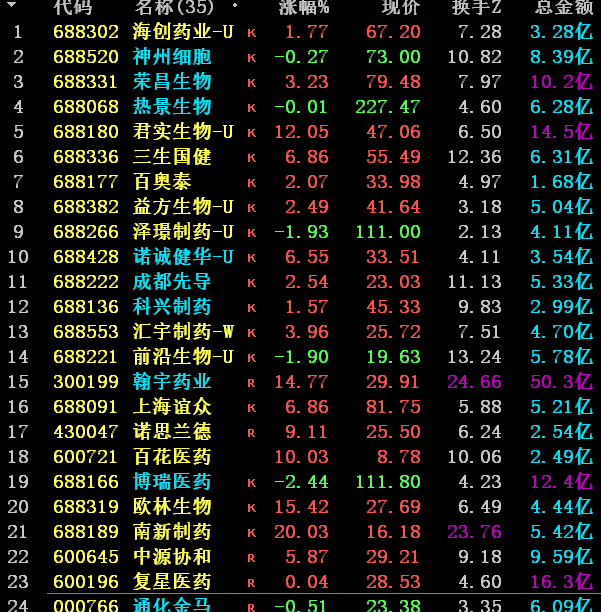Click price 111.80 of 博瑞医药
The height and width of the screenshot is (612, 601).
[388, 482]
